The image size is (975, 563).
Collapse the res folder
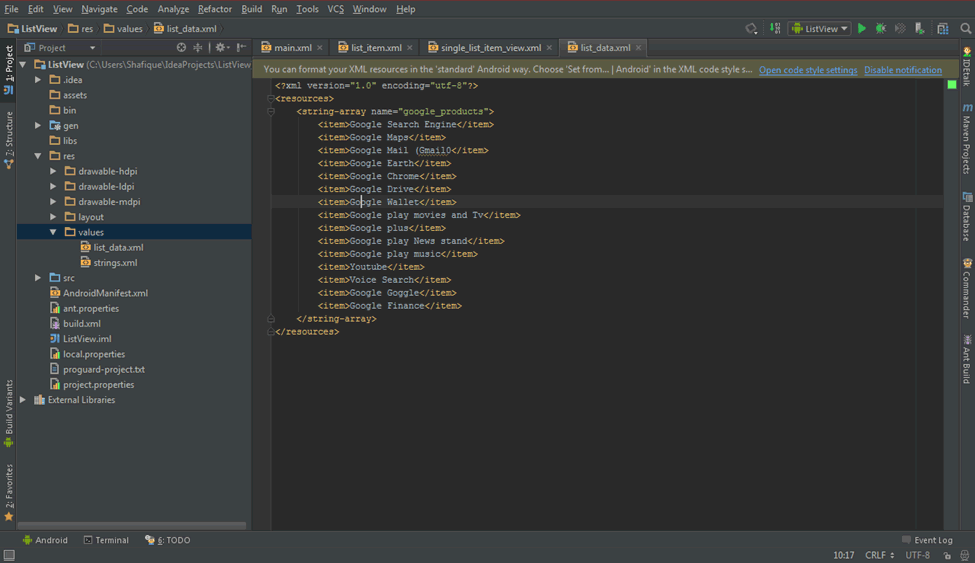tap(38, 156)
